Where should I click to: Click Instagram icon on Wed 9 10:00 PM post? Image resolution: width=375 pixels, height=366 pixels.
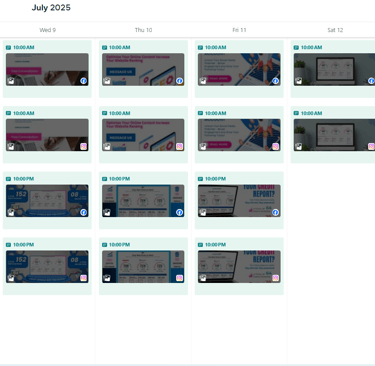pos(83,278)
